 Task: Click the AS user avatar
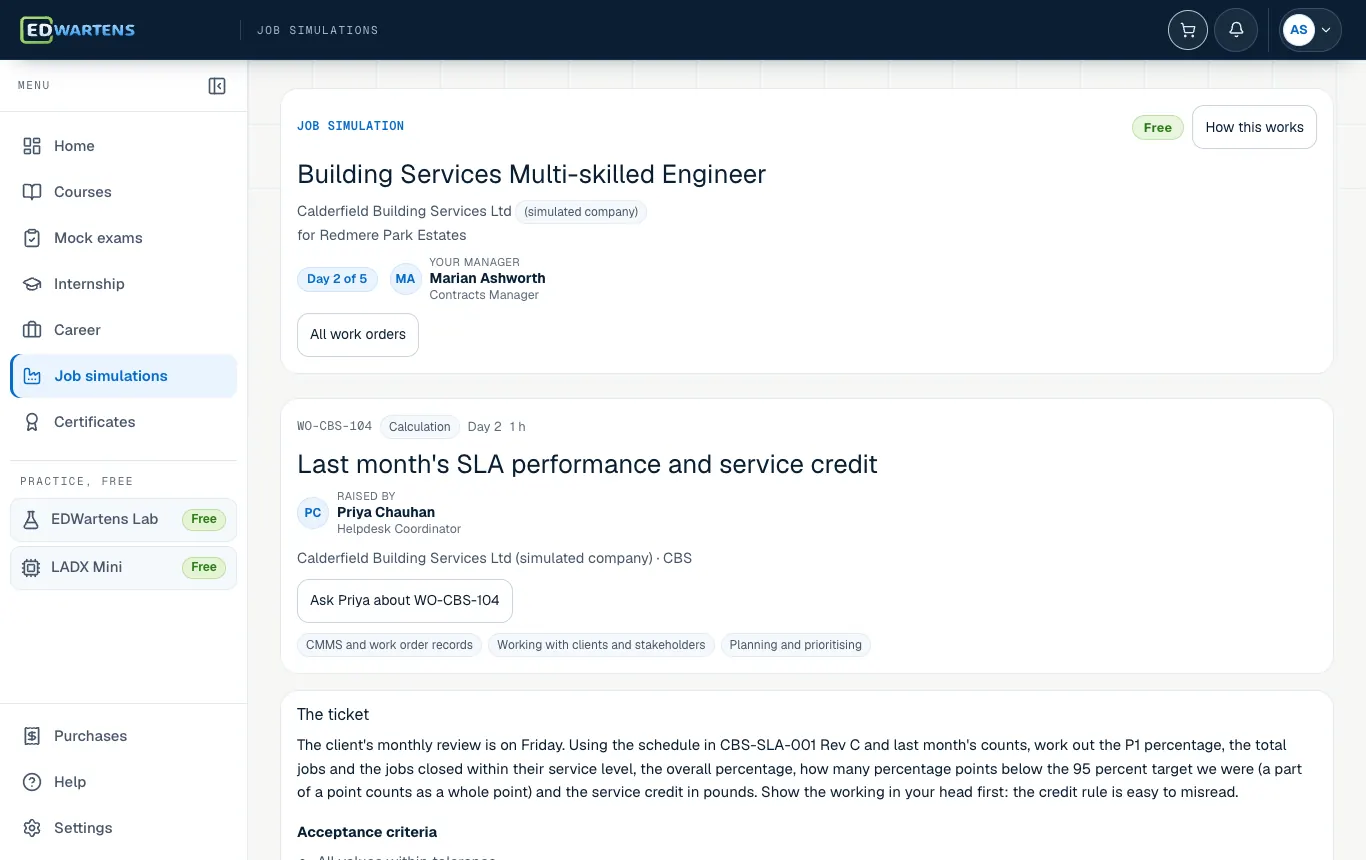(x=1298, y=30)
